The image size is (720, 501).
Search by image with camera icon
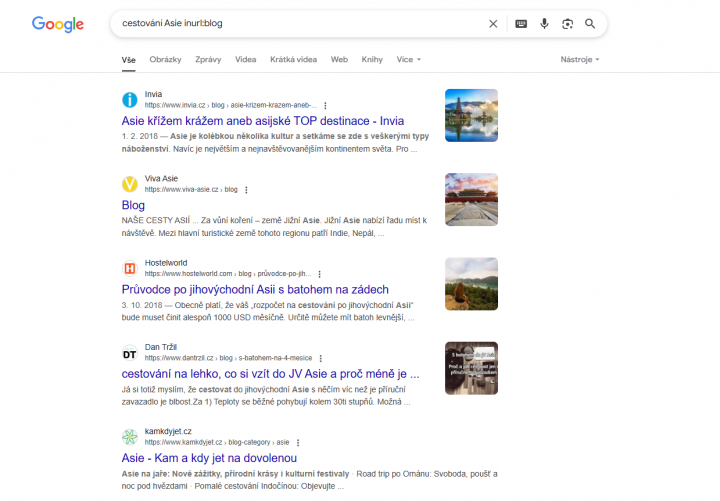tap(568, 24)
